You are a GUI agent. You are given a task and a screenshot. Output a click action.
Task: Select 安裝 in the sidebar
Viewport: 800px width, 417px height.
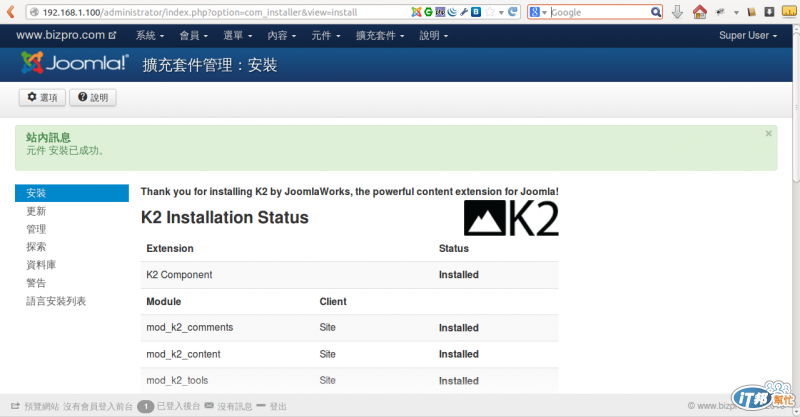72,193
